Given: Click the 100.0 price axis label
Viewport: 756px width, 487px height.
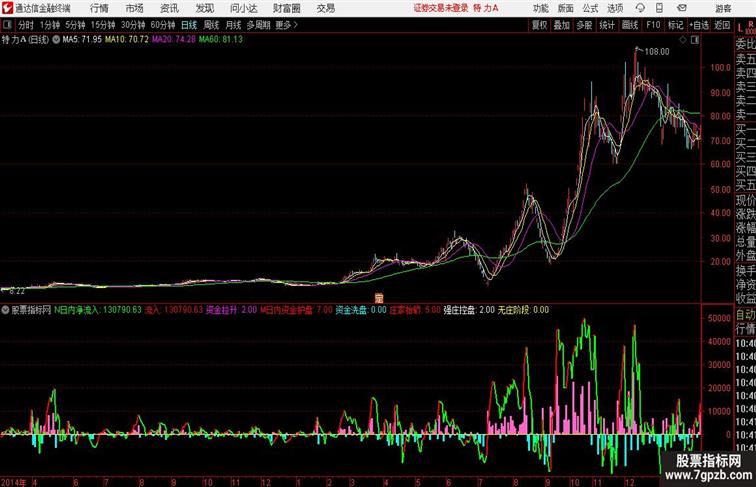Looking at the screenshot, I should [720, 68].
